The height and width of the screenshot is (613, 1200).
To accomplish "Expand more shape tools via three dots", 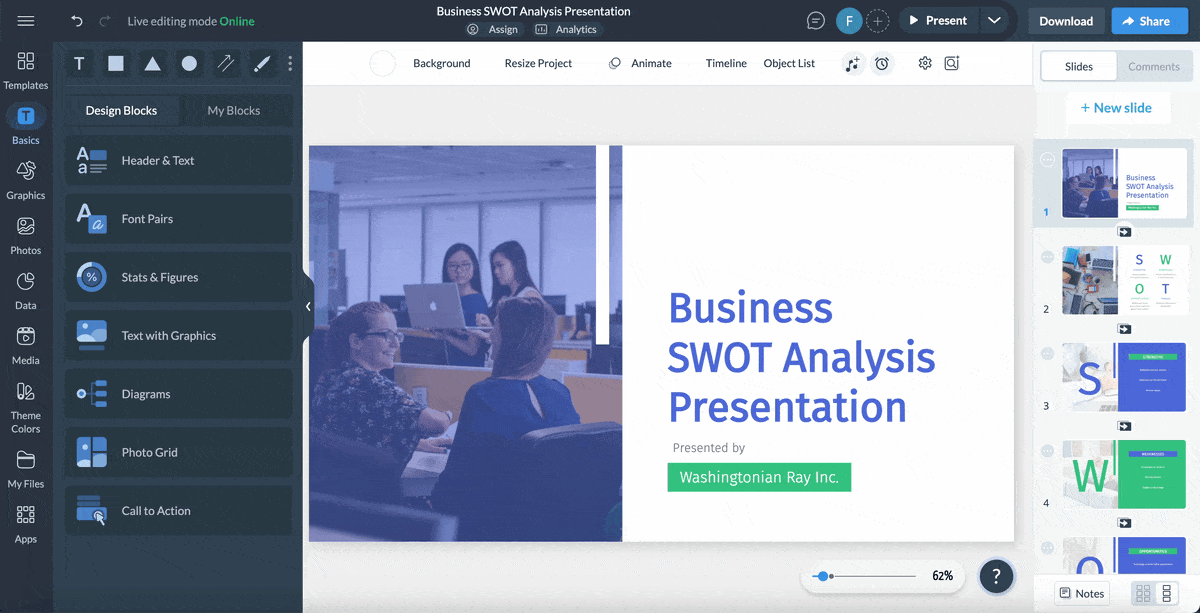I will (290, 63).
